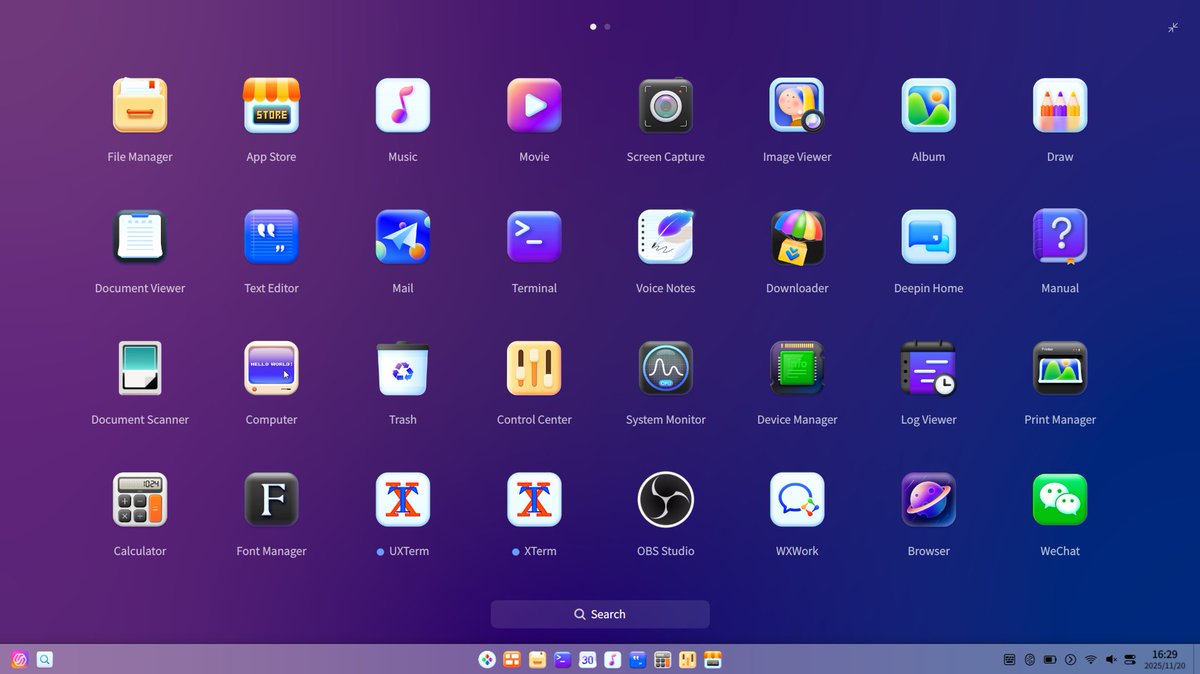Image resolution: width=1200 pixels, height=674 pixels.
Task: Open Calculator from the dock
Action: (x=662, y=660)
